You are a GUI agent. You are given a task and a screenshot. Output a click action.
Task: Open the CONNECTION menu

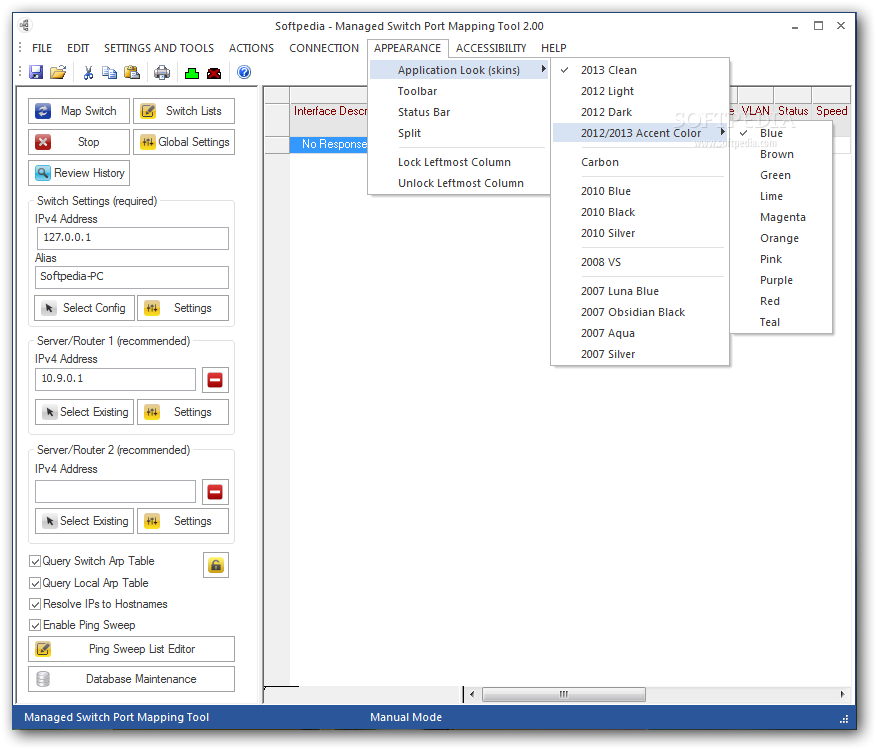(324, 48)
